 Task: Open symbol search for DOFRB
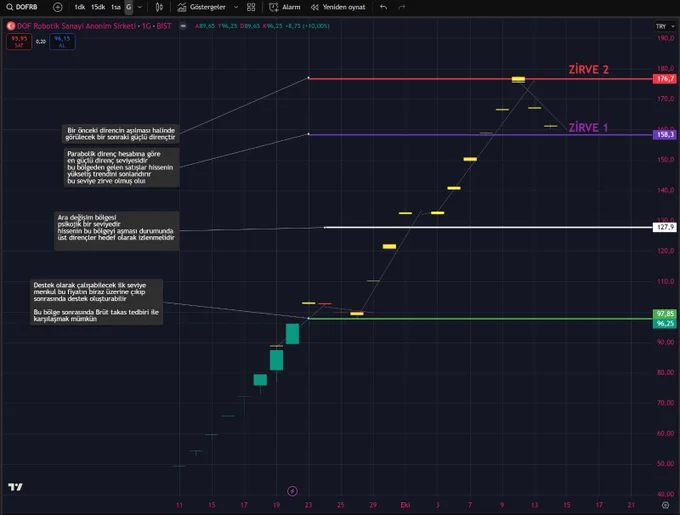point(22,7)
